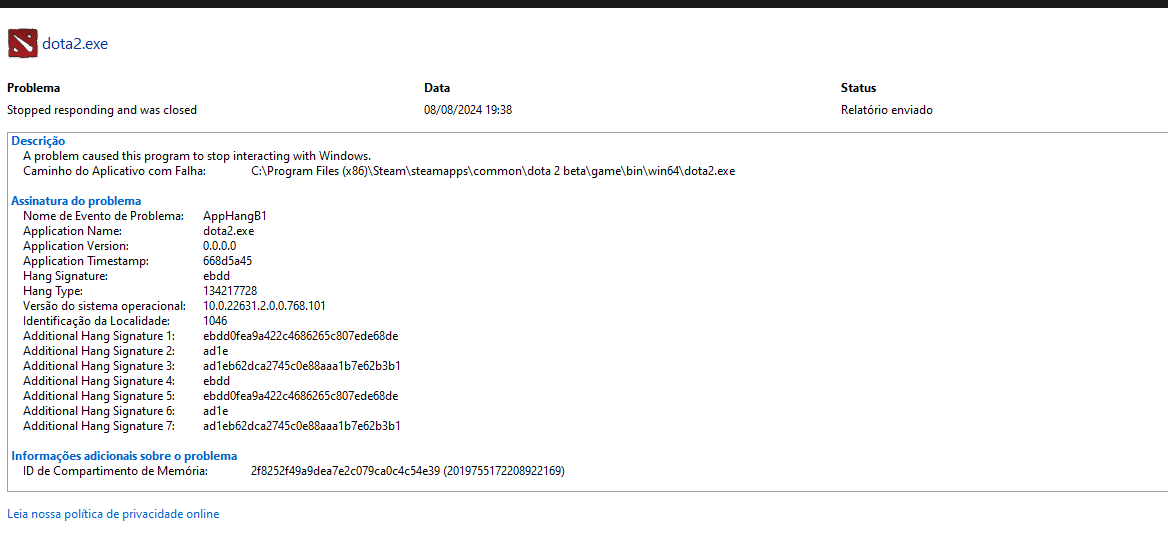Click the 'Additional Hang Signature 1:' label

coord(99,336)
